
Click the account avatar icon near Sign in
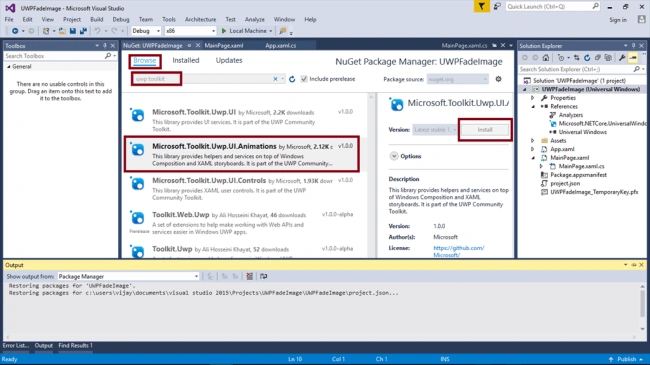[x=642, y=19]
